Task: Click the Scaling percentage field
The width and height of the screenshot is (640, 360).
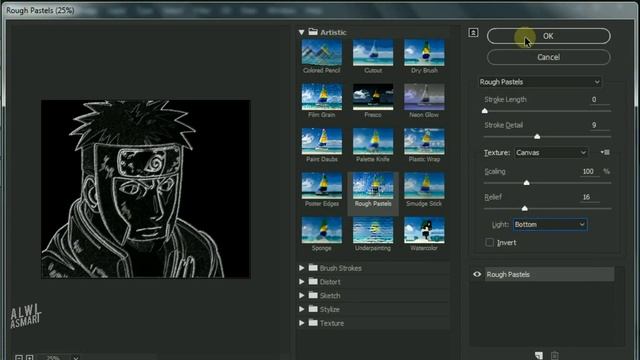Action: pos(589,171)
